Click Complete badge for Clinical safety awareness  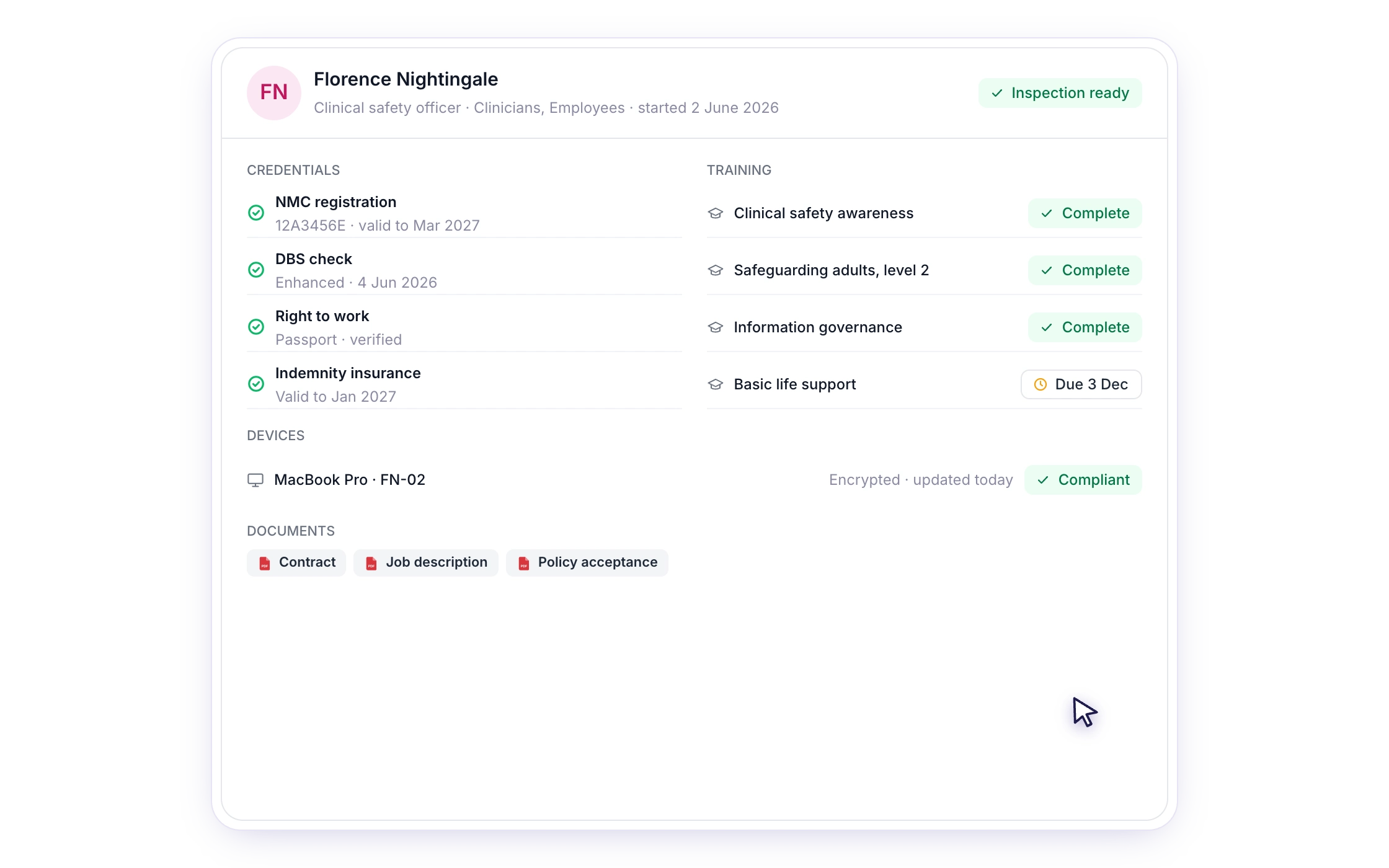coord(1085,213)
